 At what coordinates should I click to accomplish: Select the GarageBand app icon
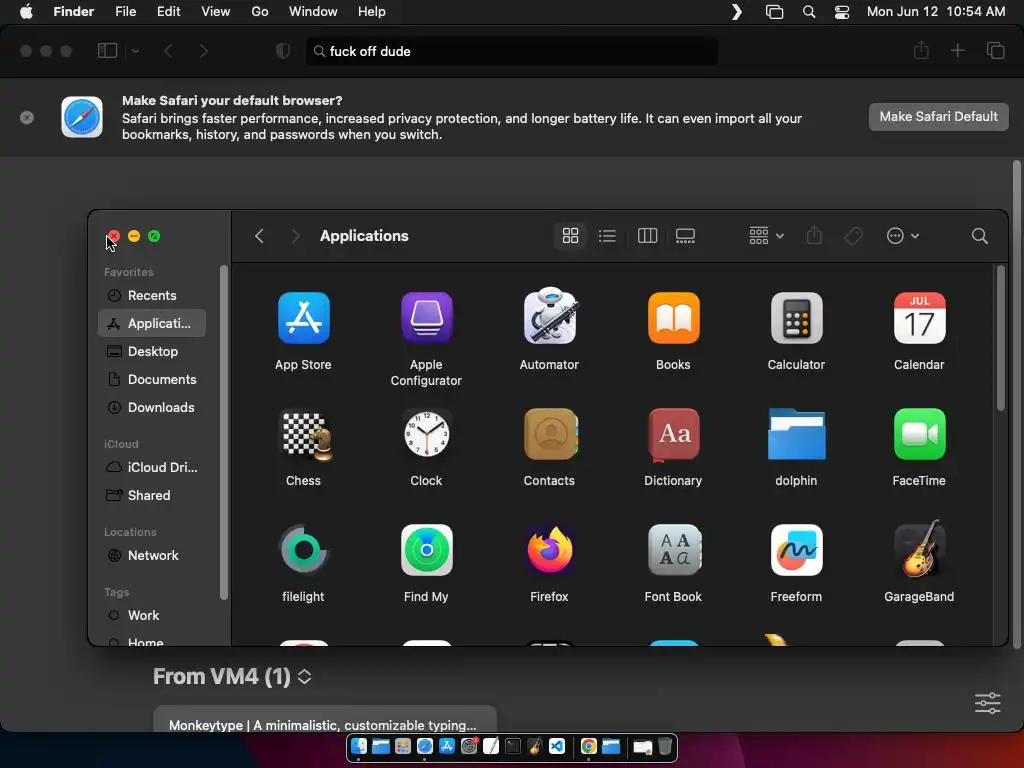coord(919,549)
